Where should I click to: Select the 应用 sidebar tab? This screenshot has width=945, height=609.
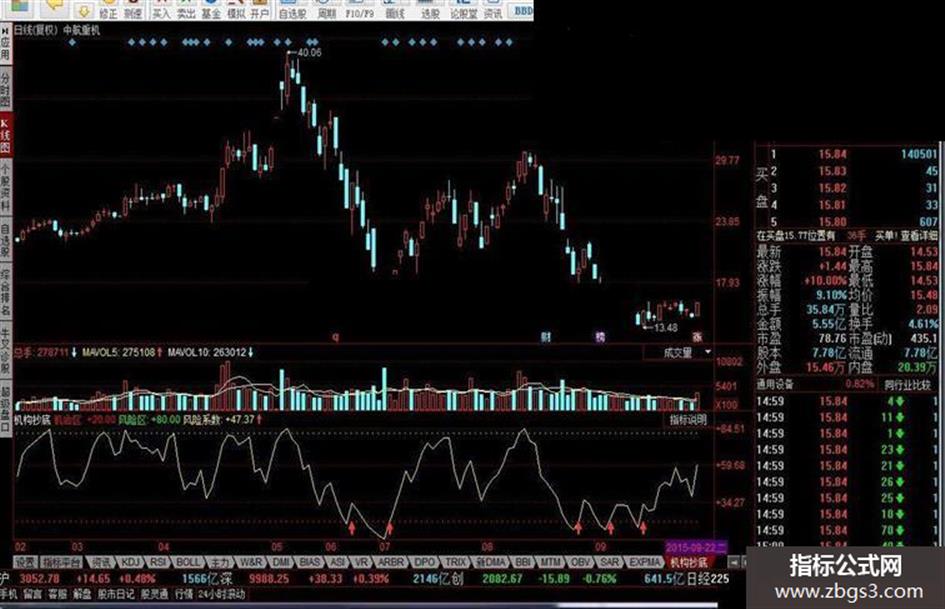click(x=5, y=47)
